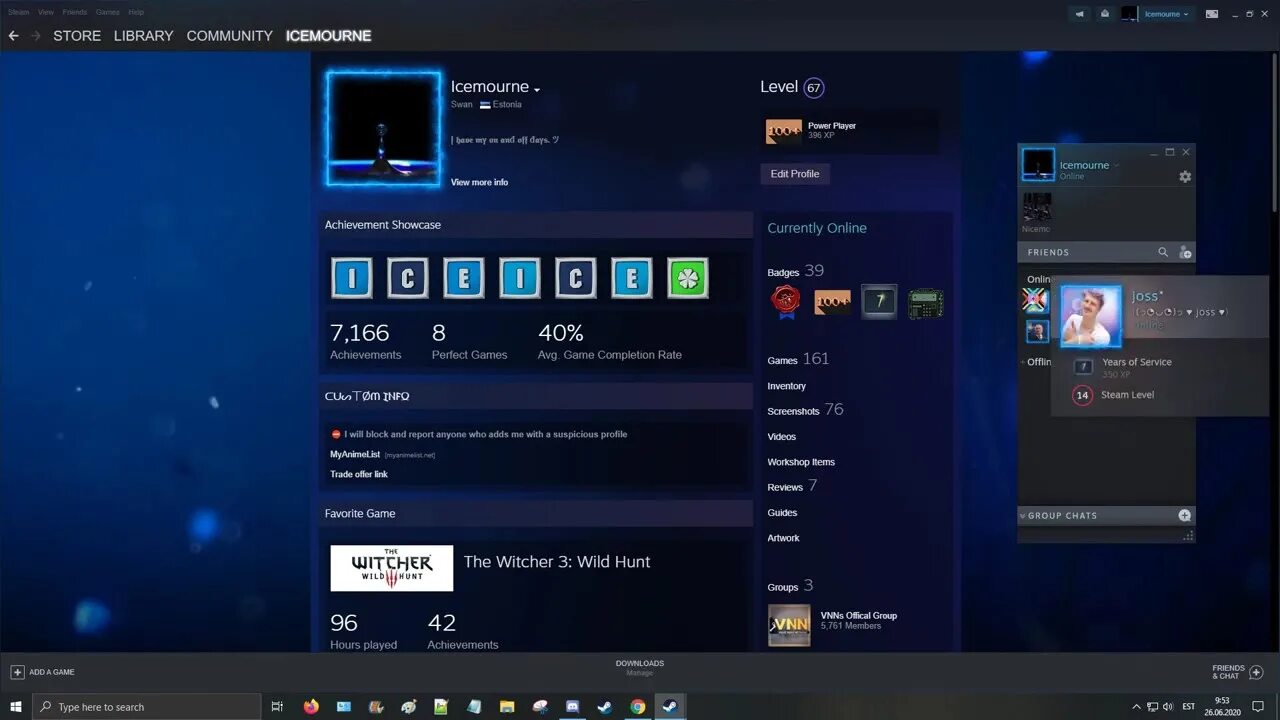Open Chrome from the taskbar
1280x720 pixels.
tap(637, 706)
